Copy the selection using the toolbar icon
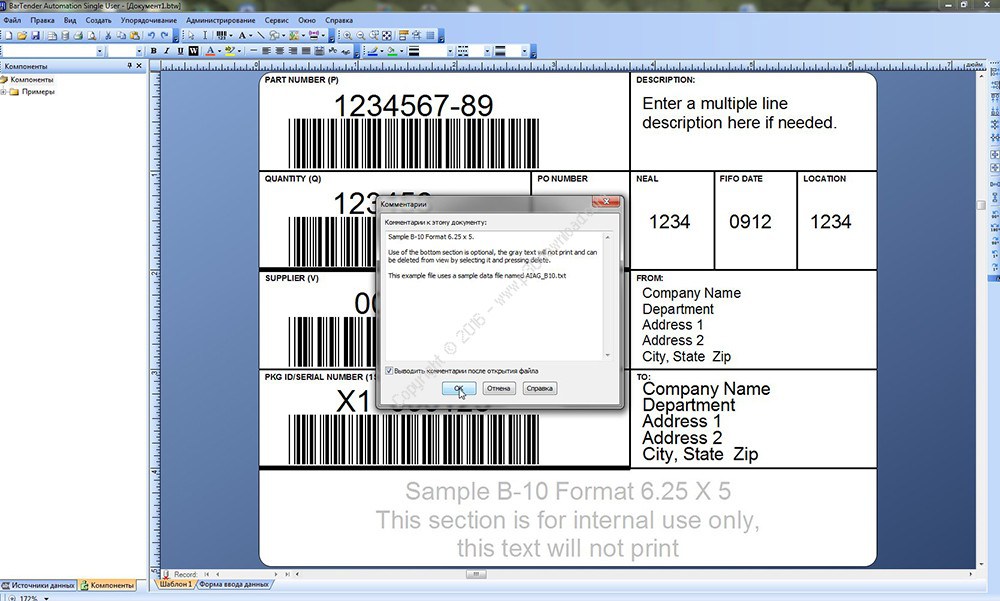 (x=121, y=36)
